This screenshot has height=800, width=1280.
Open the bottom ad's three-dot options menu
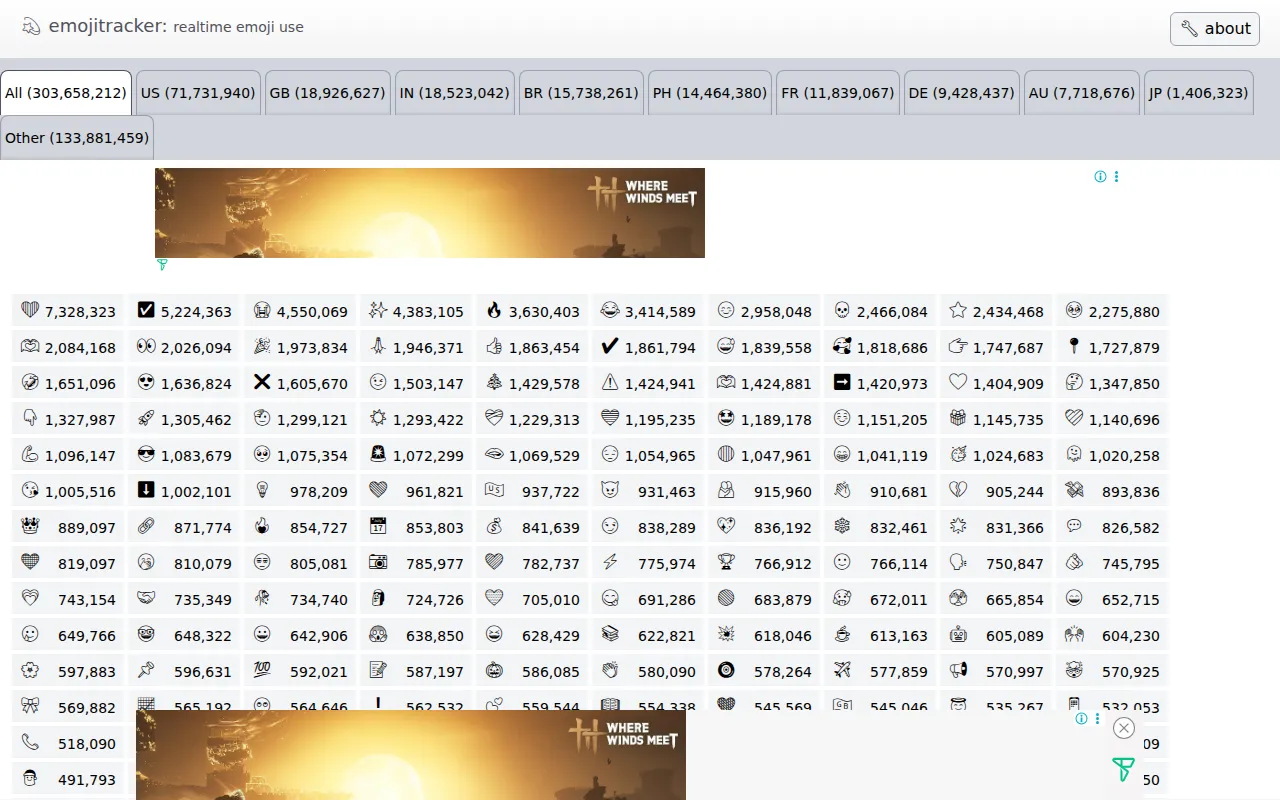pyautogui.click(x=1097, y=718)
